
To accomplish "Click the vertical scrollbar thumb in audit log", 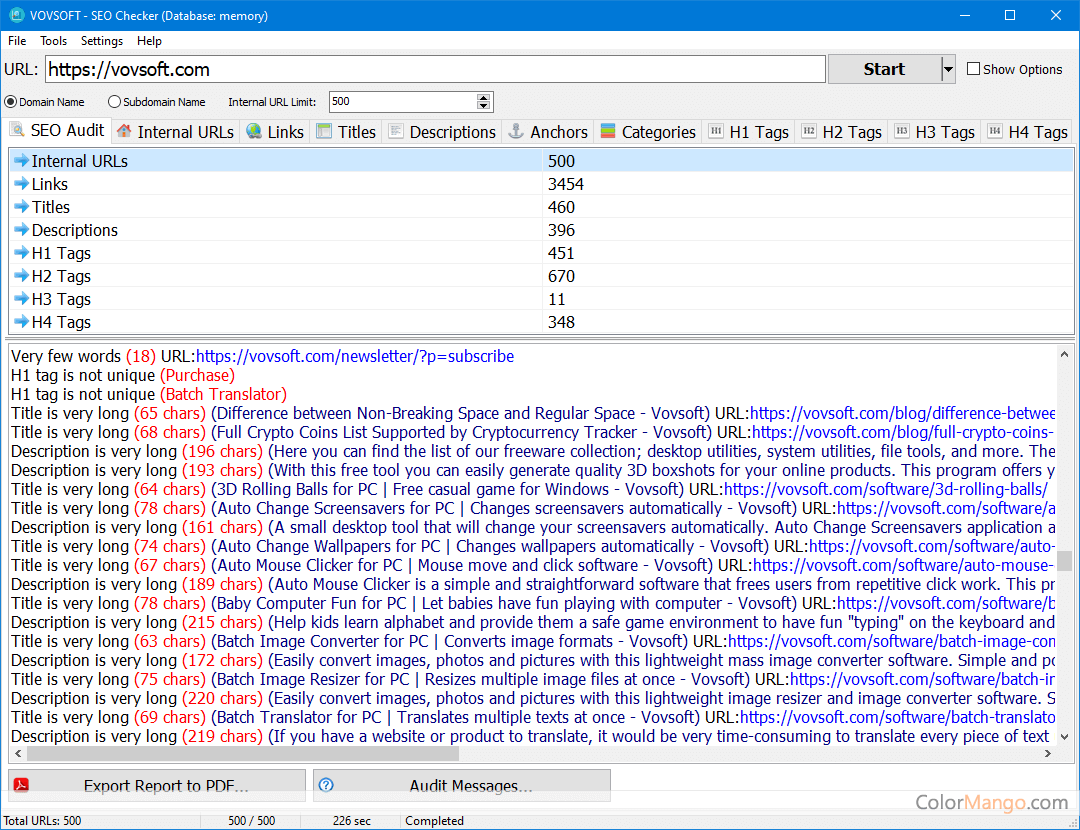I will coord(1064,560).
